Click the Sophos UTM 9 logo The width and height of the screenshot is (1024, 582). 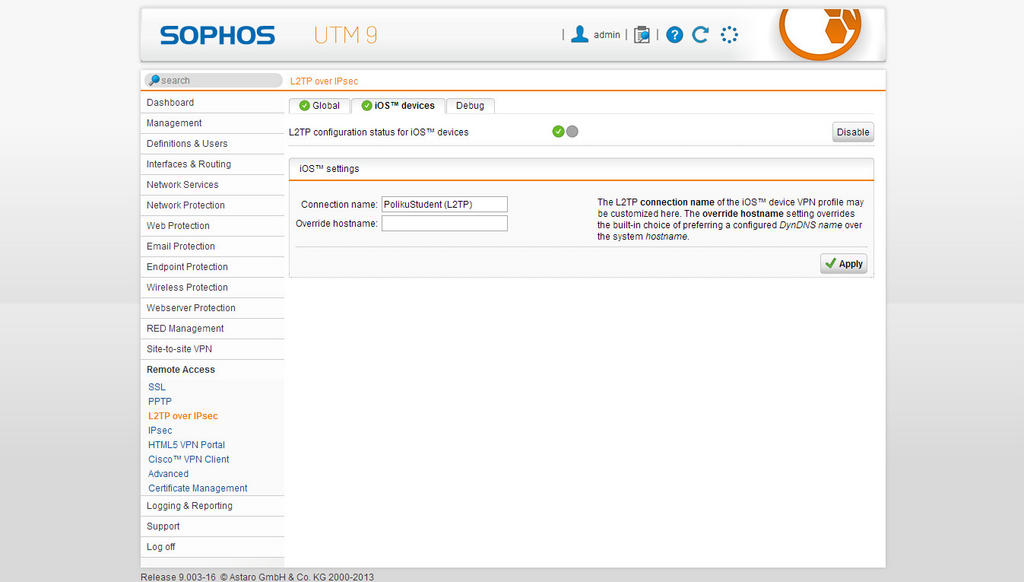point(269,35)
